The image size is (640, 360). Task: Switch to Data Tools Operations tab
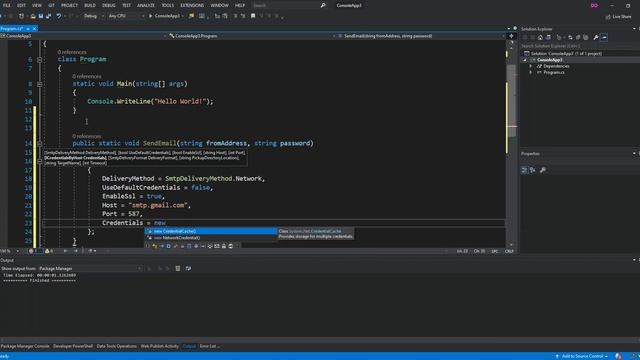[117, 346]
